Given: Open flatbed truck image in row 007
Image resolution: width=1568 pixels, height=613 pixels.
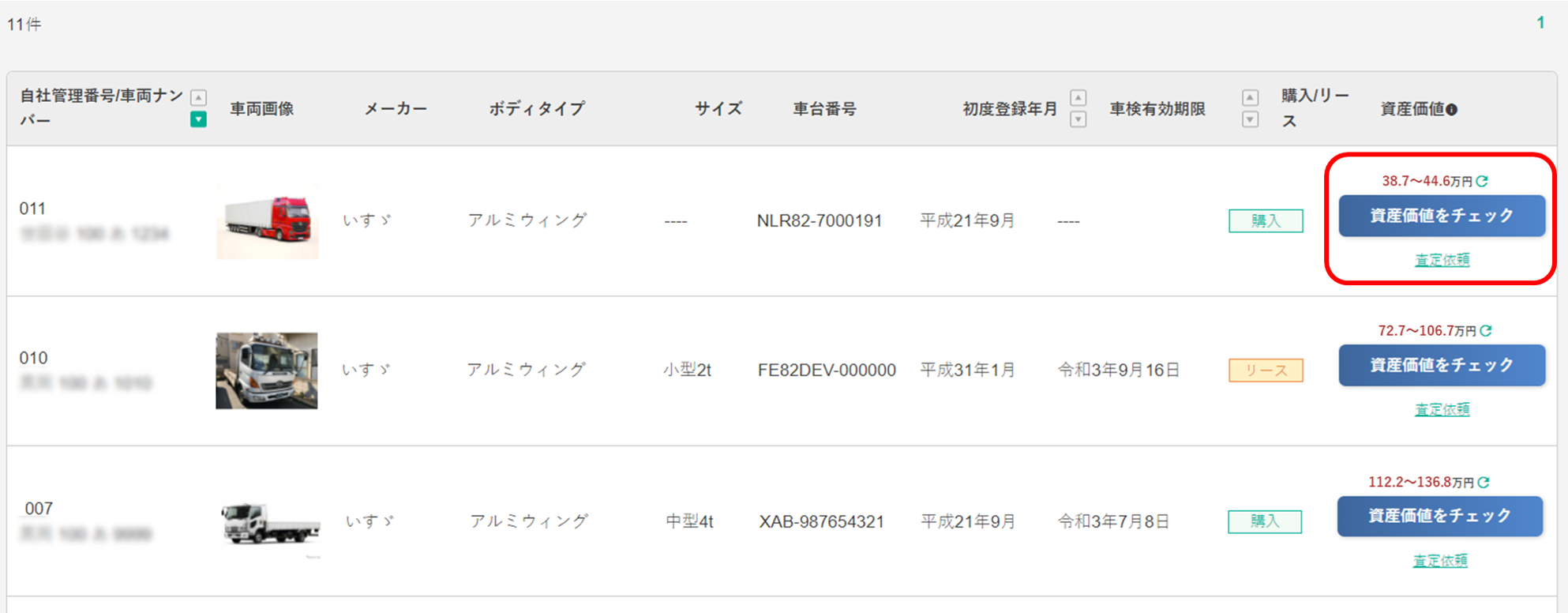Looking at the screenshot, I should [270, 523].
